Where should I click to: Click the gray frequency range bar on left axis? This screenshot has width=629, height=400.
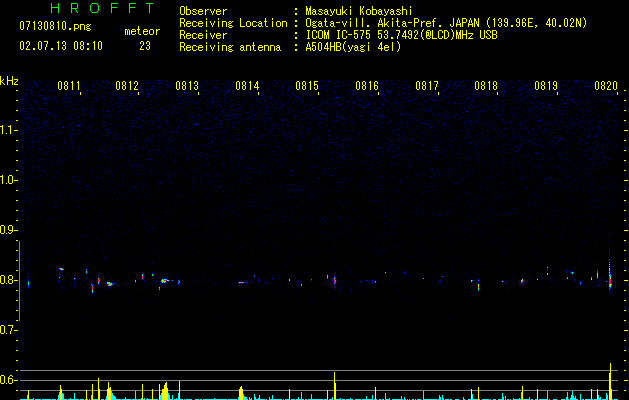click(x=20, y=281)
